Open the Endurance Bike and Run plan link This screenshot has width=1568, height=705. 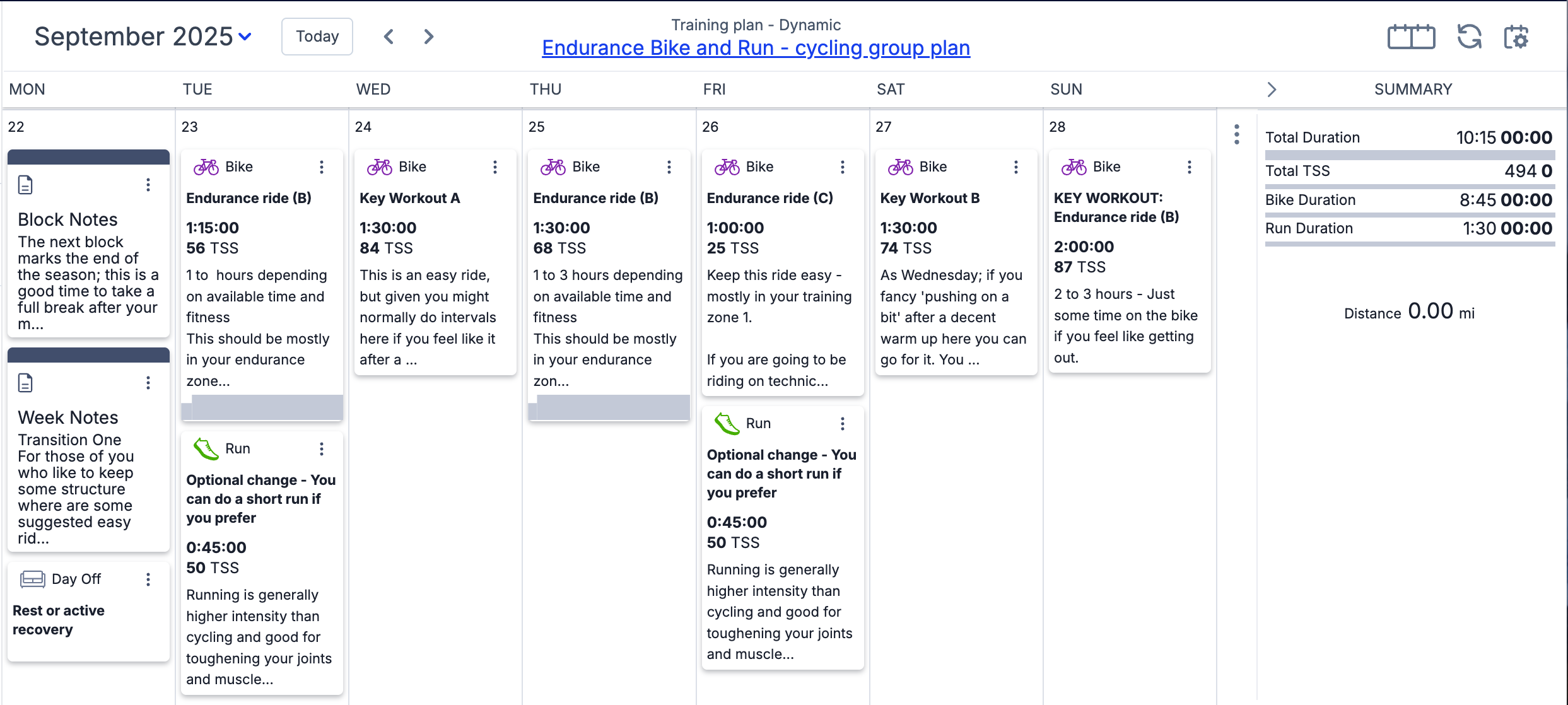point(756,48)
